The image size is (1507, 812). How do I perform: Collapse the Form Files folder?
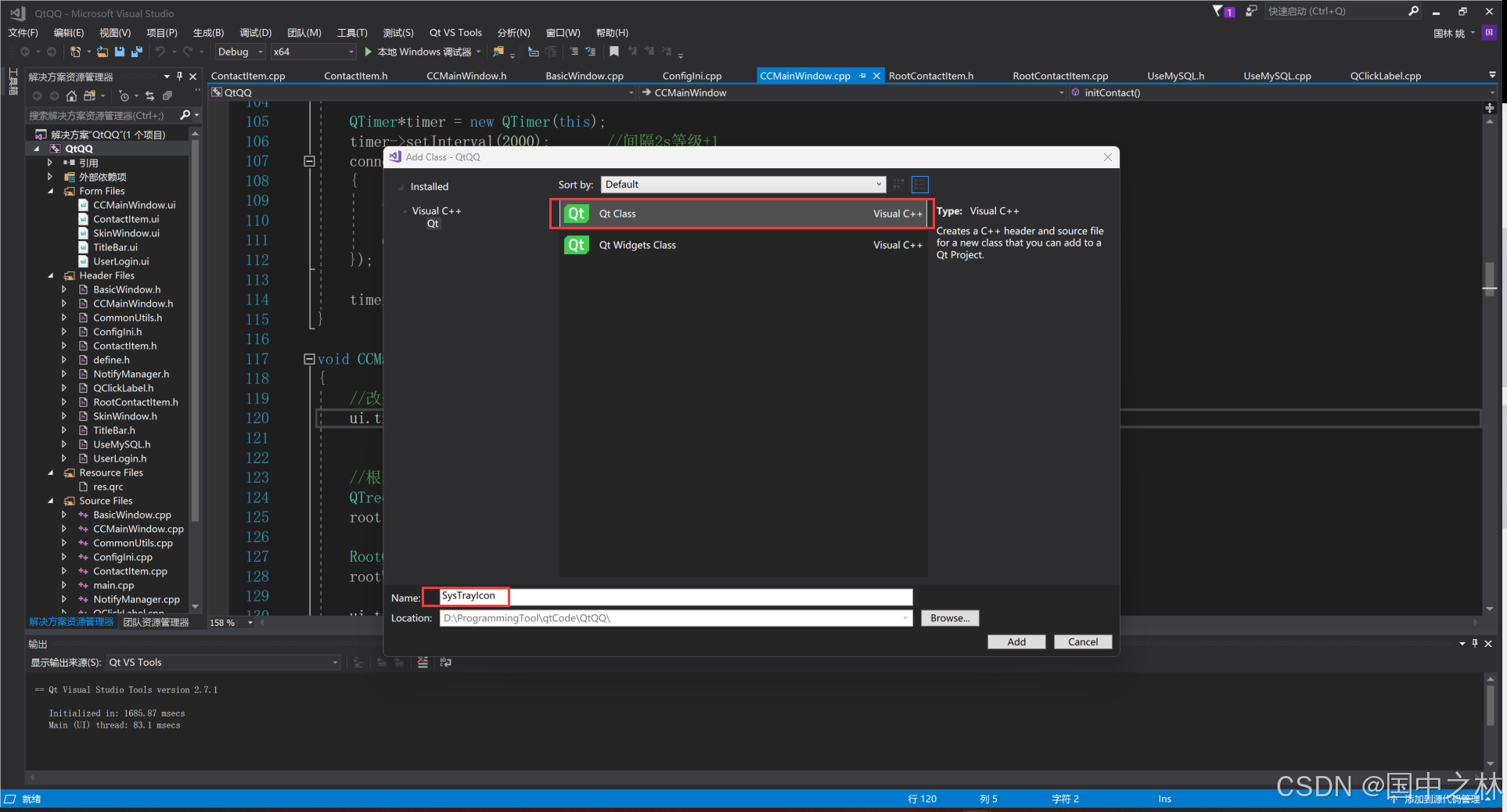point(51,191)
